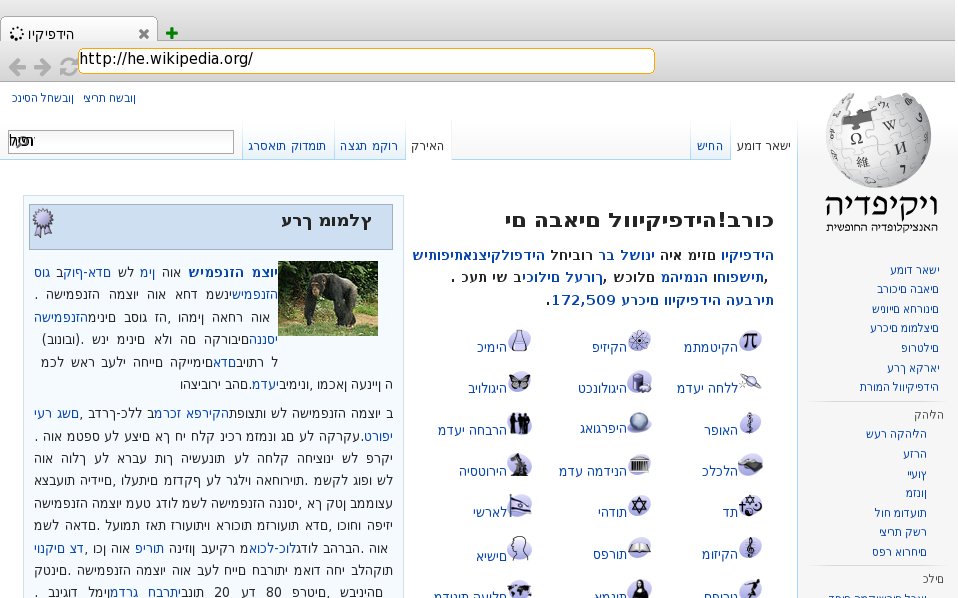Open the mathematics (הקיטמתמ) portal text link
The image size is (958, 598).
pos(711,348)
